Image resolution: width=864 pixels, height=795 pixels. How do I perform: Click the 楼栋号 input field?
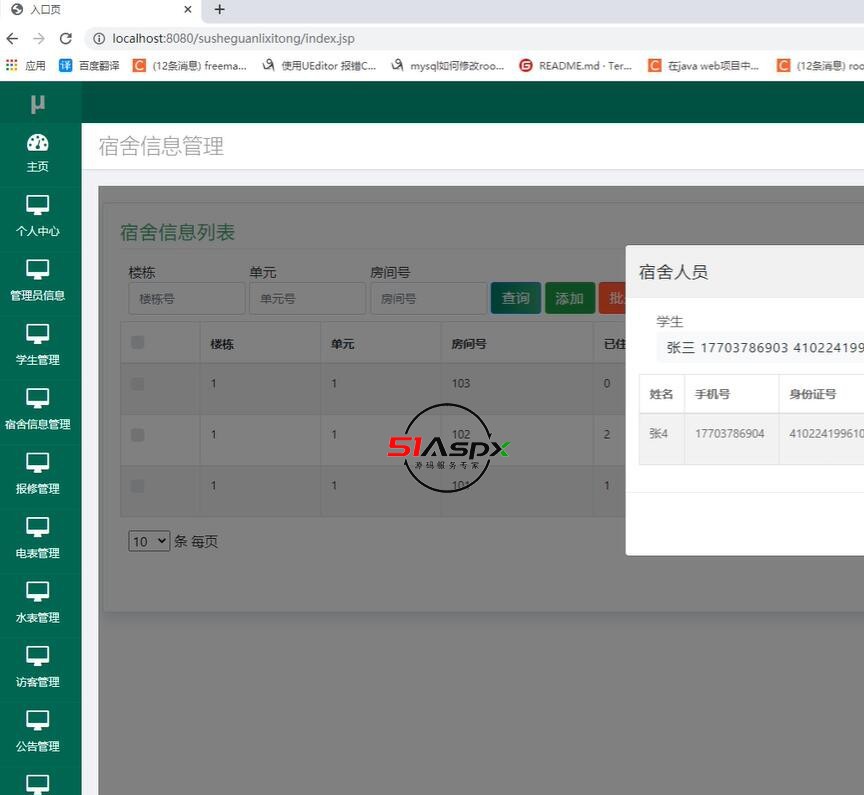187,298
